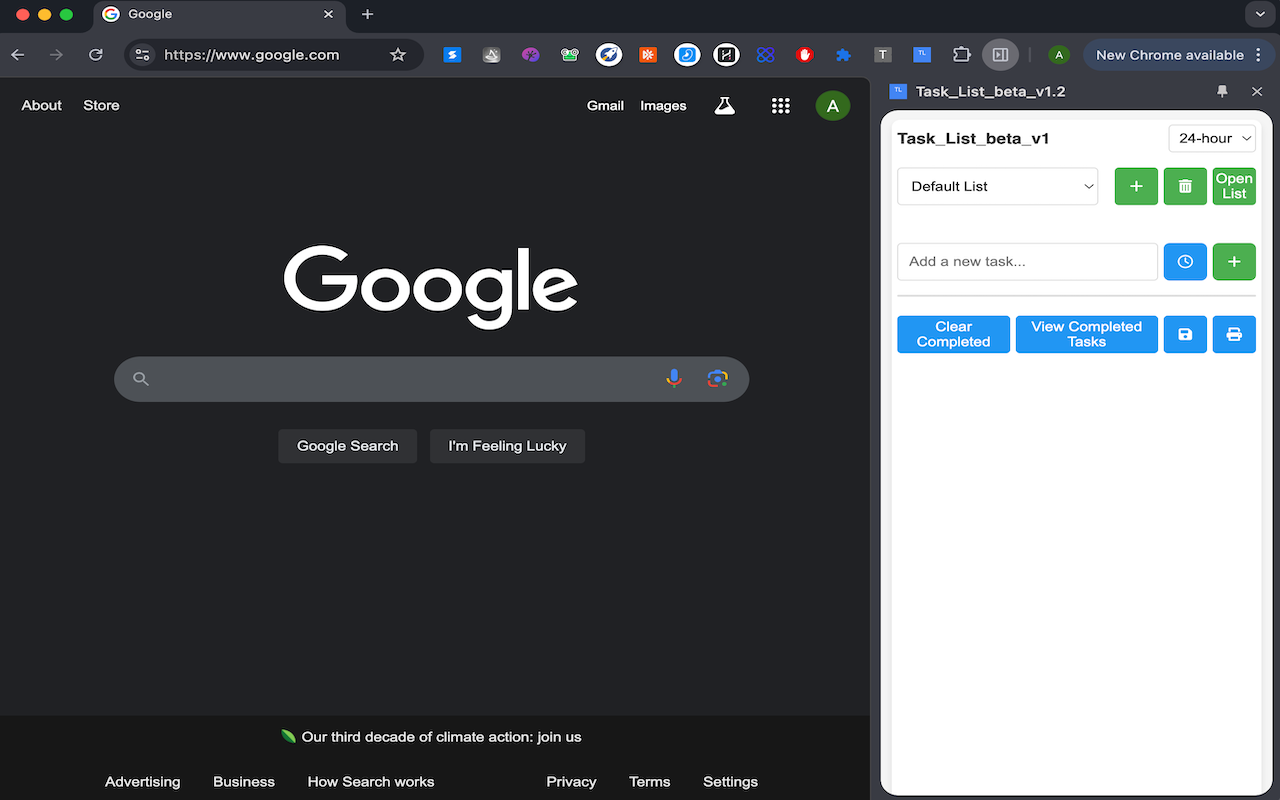The height and width of the screenshot is (800, 1280).
Task: Click the blue S extension icon
Action: [x=452, y=55]
